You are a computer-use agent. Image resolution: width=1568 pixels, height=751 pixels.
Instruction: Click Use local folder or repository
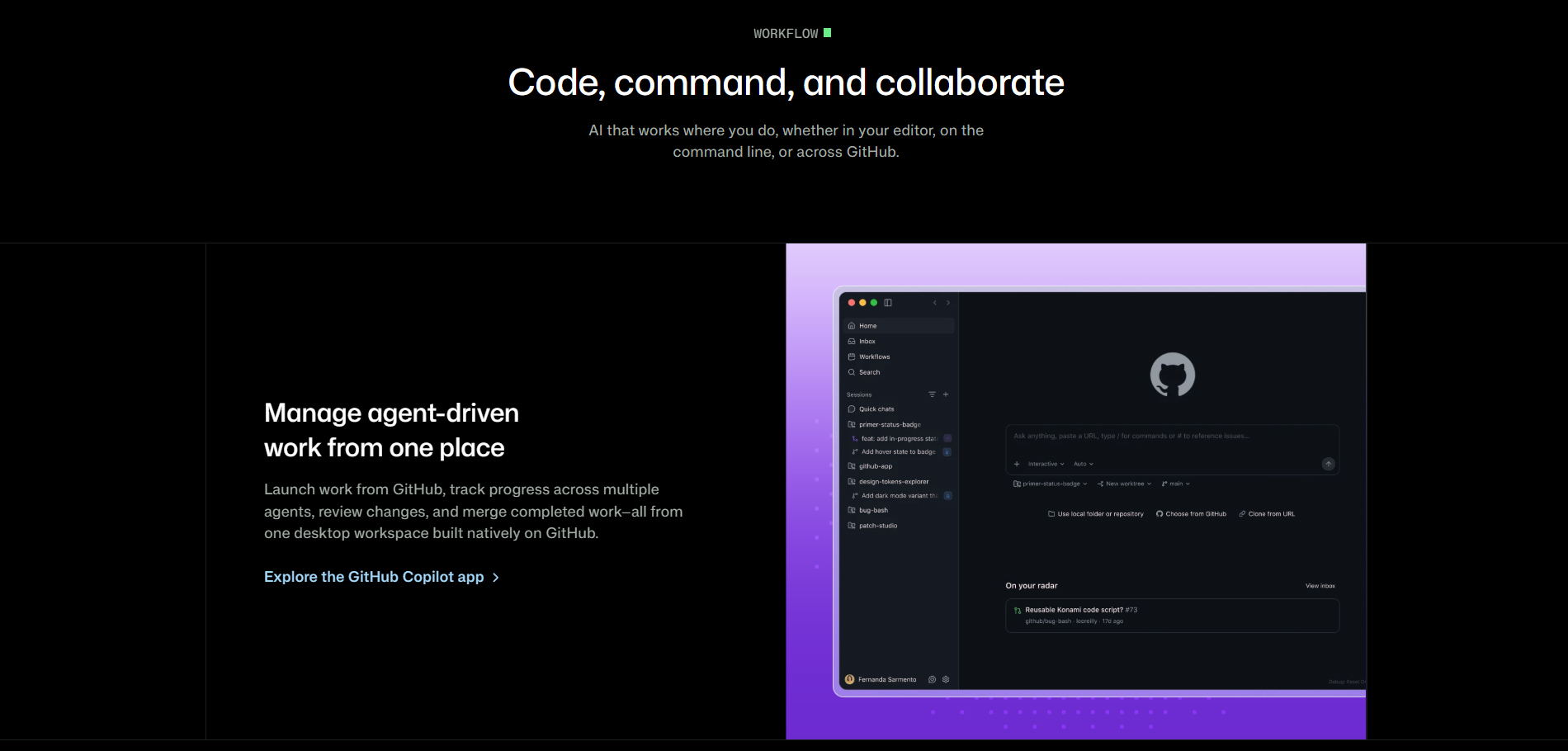tap(1096, 514)
